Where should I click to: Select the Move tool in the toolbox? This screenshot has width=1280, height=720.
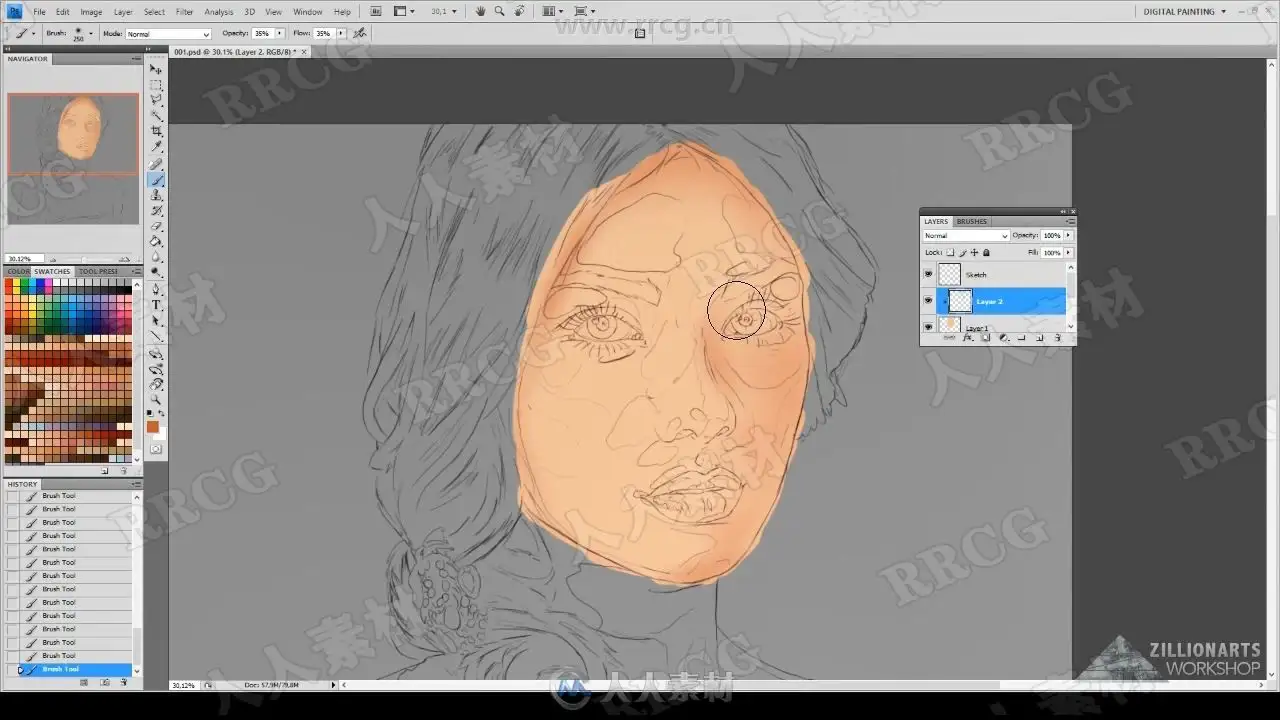point(156,69)
